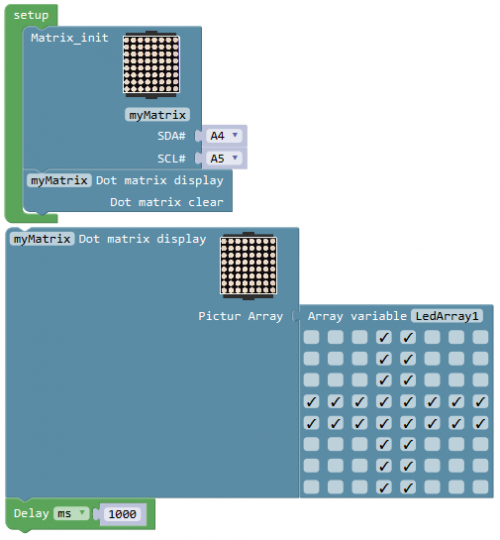The height and width of the screenshot is (540, 500).
Task: Uncheck row 4 column 1 LED checkbox
Action: coord(311,401)
